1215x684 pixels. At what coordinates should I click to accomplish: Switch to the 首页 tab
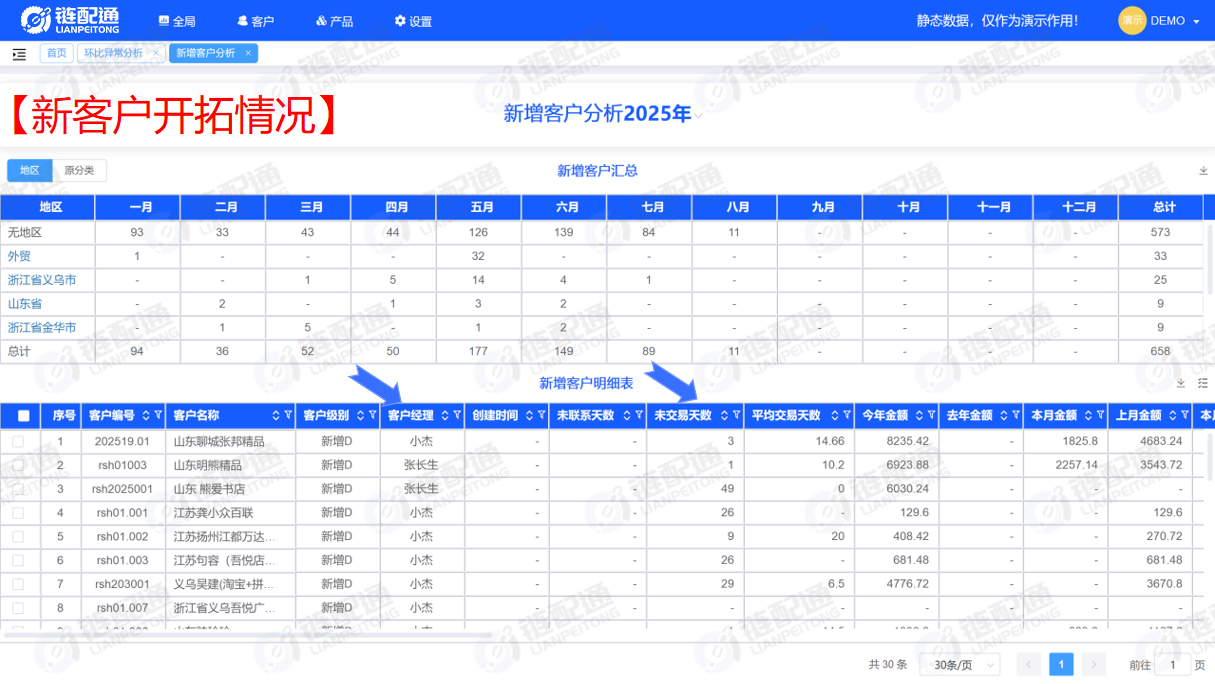pos(57,53)
